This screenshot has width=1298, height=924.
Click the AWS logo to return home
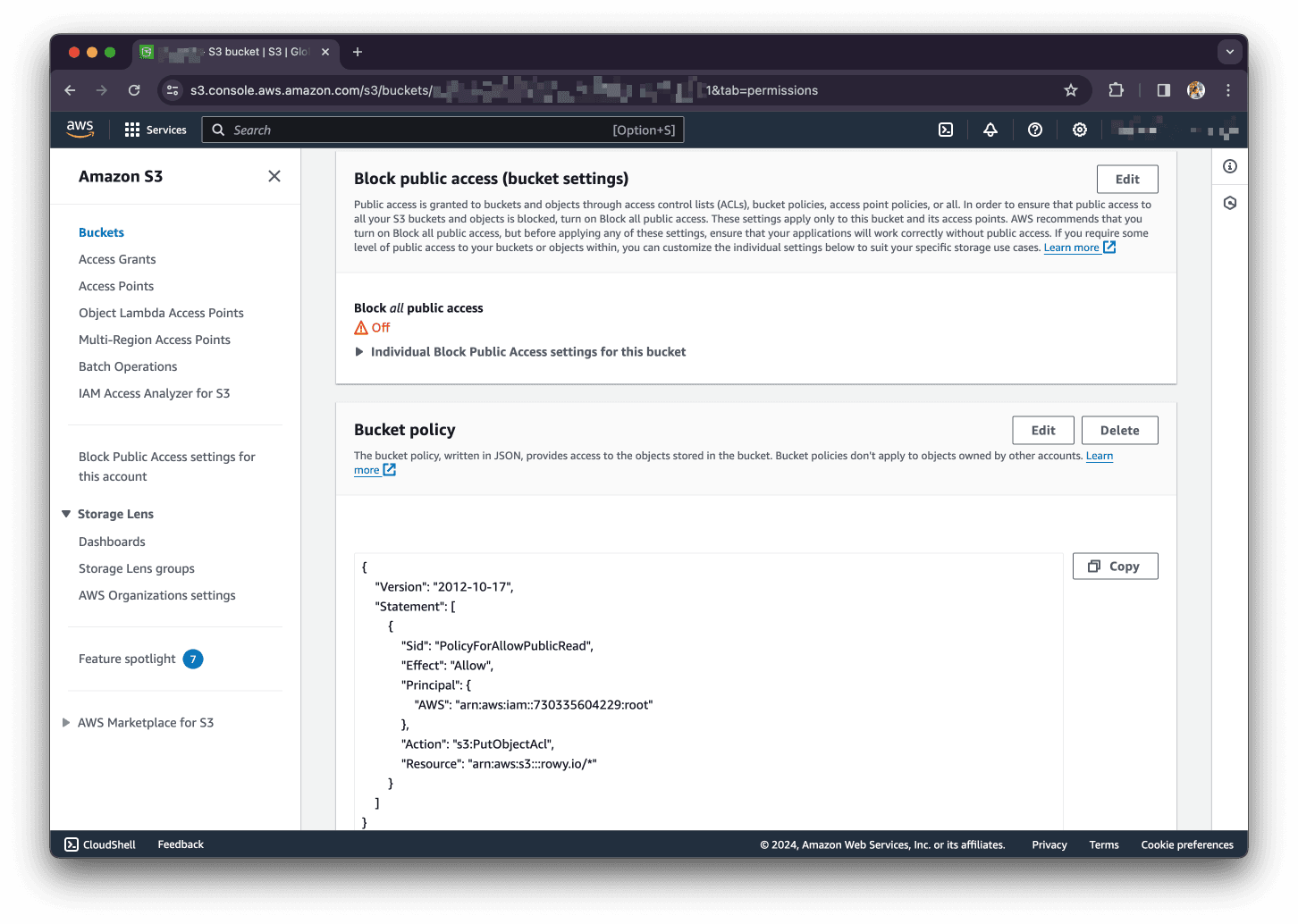coord(80,129)
